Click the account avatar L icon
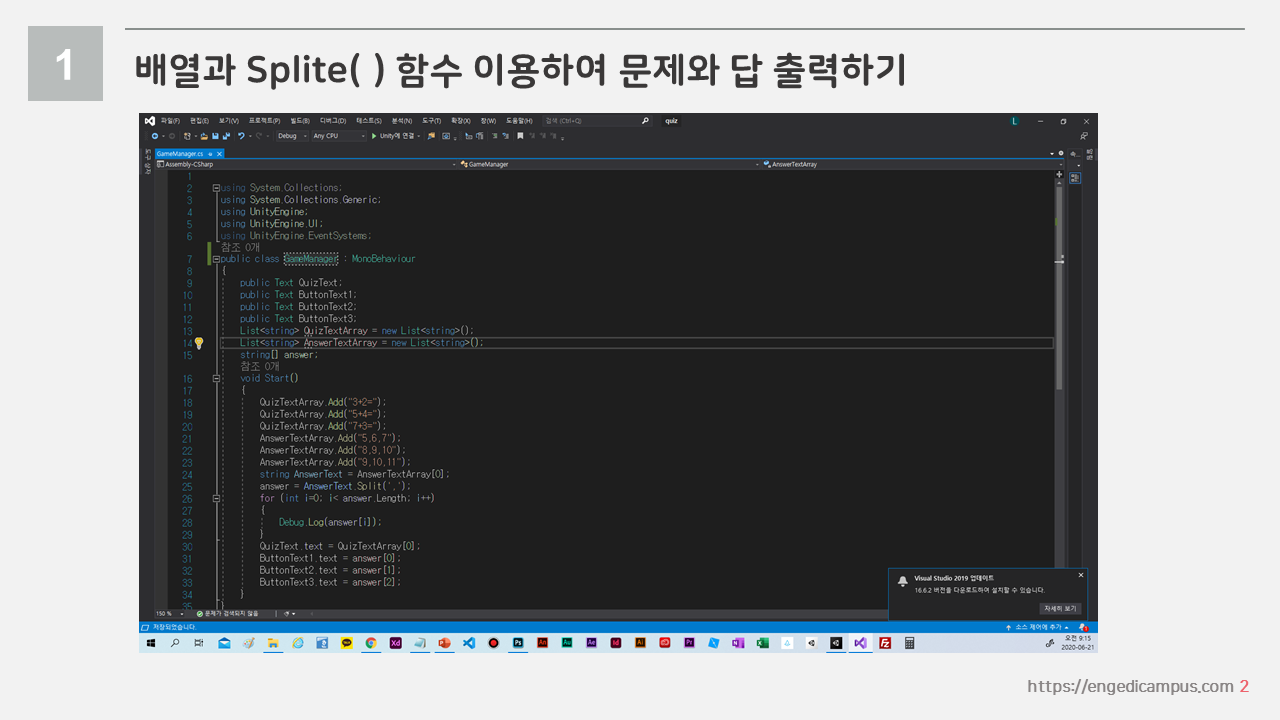1280x720 pixels. tap(1014, 121)
